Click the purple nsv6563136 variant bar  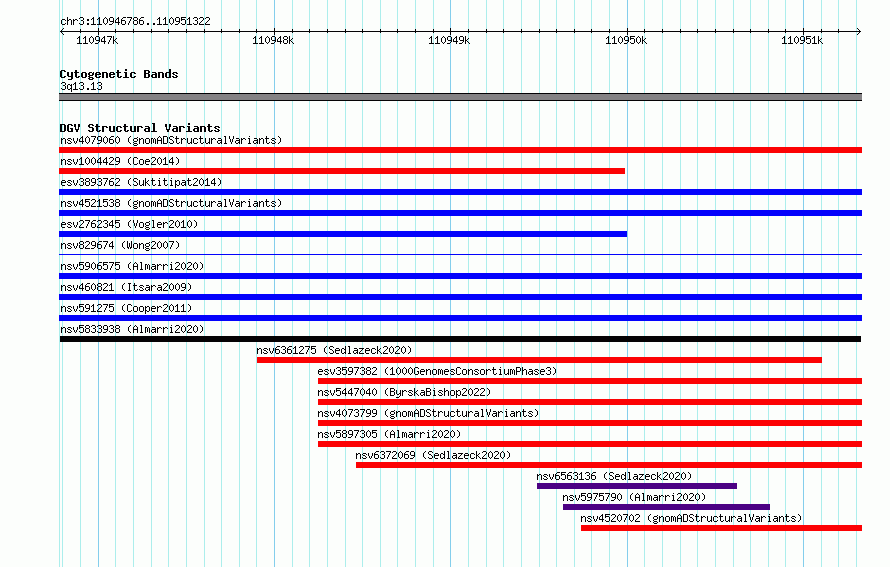click(x=637, y=486)
